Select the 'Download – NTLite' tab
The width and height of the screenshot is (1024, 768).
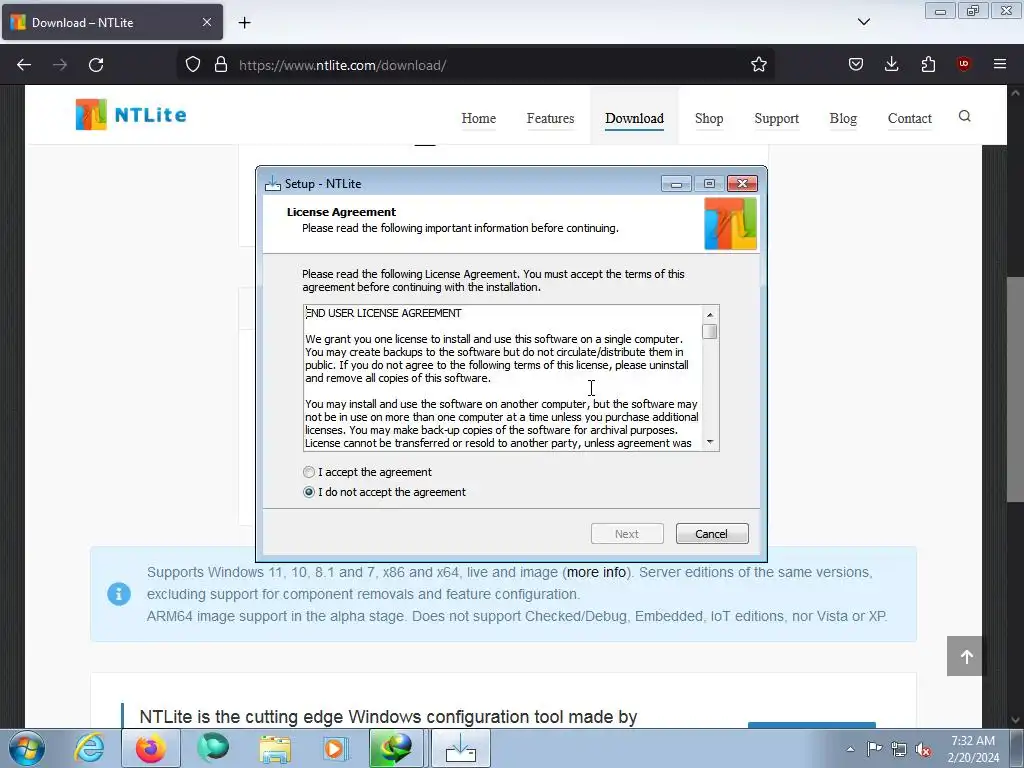112,22
